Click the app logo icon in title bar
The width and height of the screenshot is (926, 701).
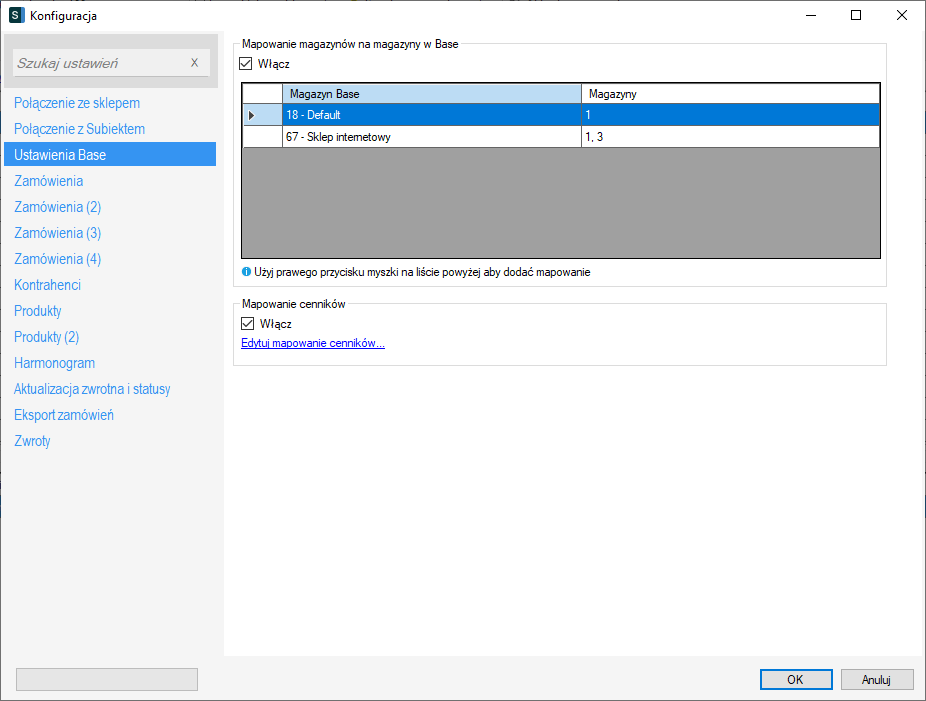(16, 16)
